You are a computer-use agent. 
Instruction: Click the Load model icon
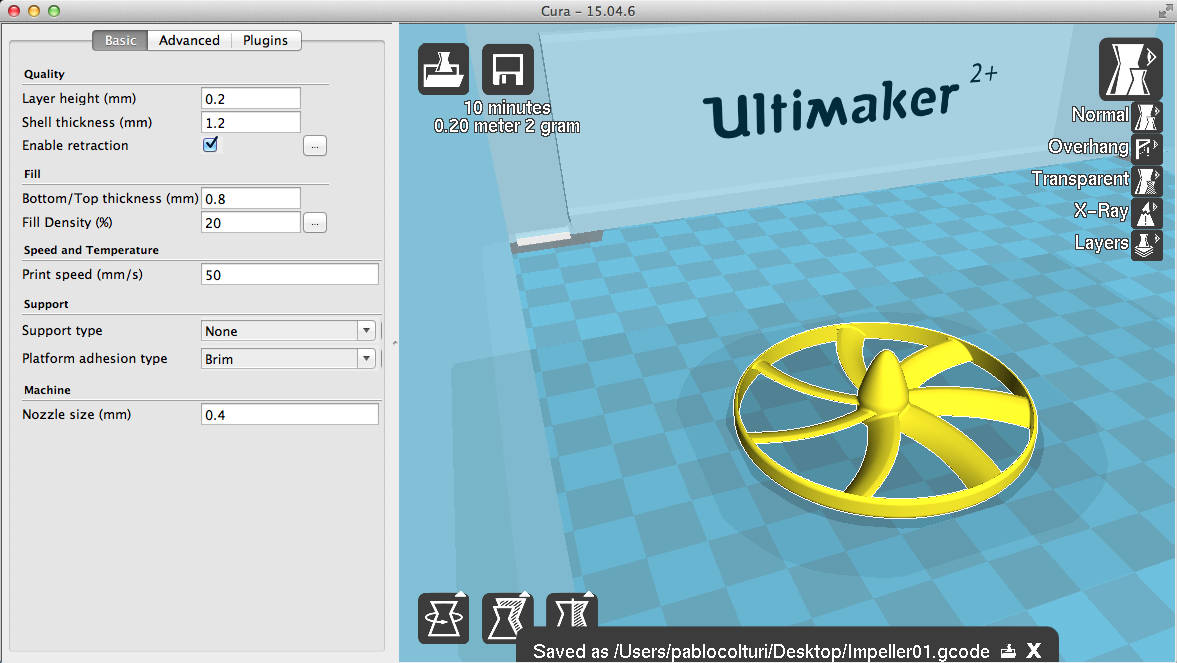point(444,69)
